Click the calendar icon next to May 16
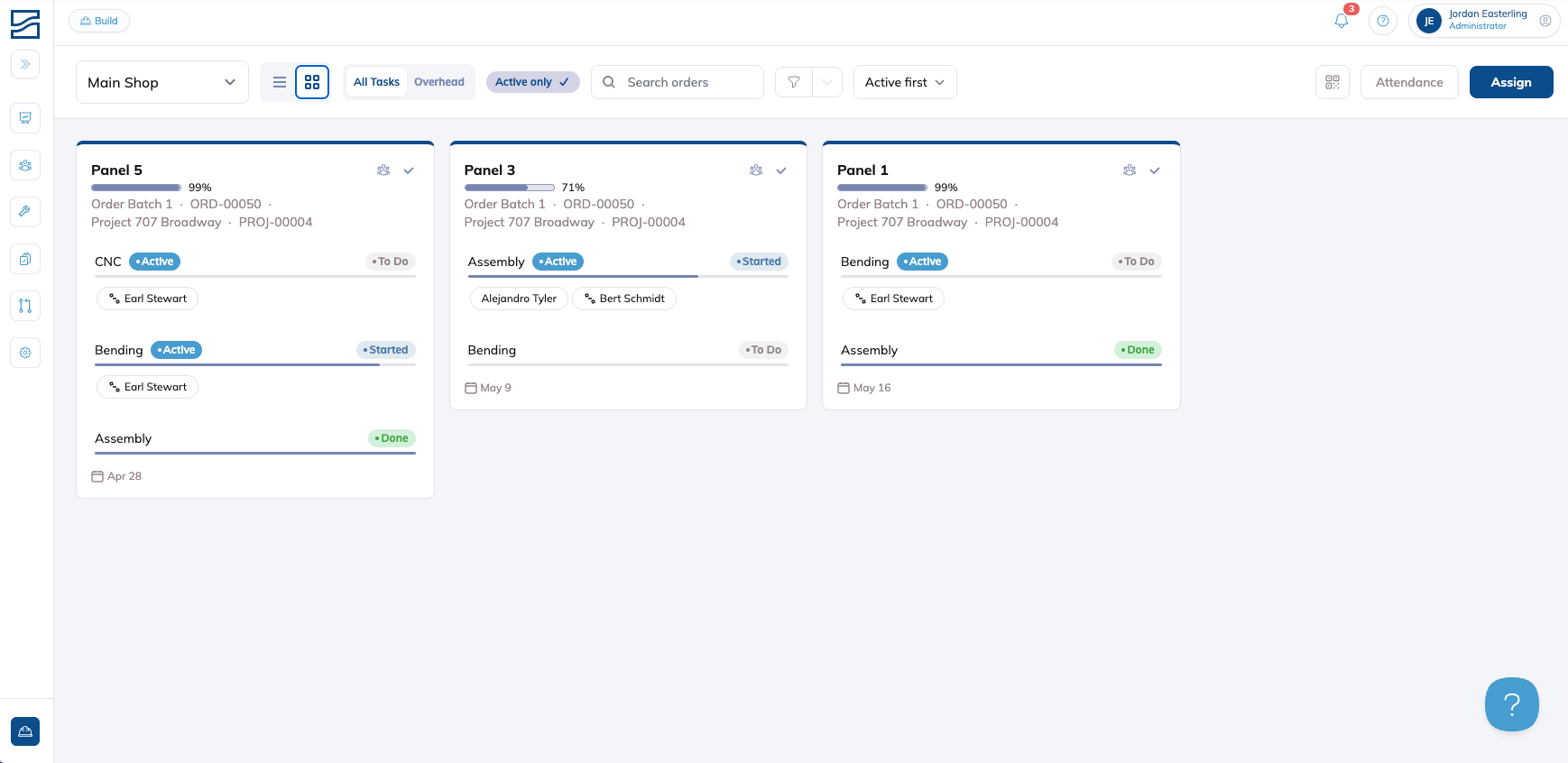The image size is (1568, 763). 844,388
